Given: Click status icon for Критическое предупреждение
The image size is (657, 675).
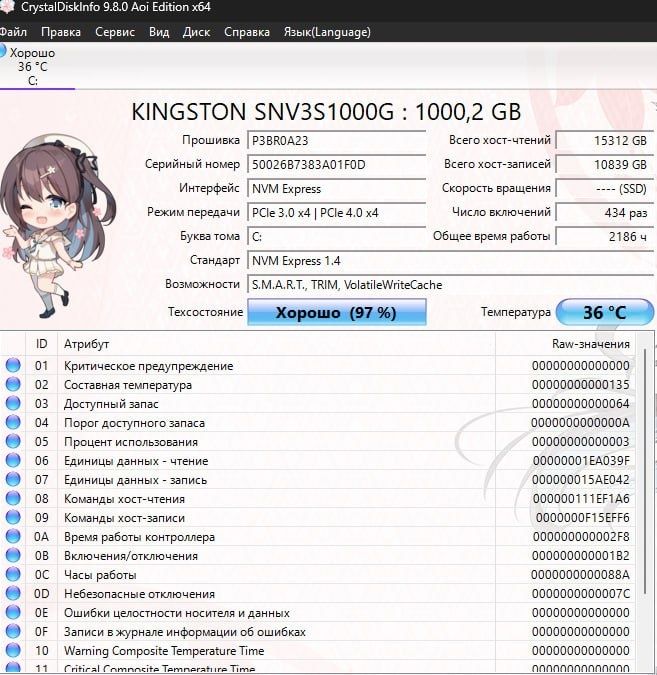Looking at the screenshot, I should click(x=13, y=365).
